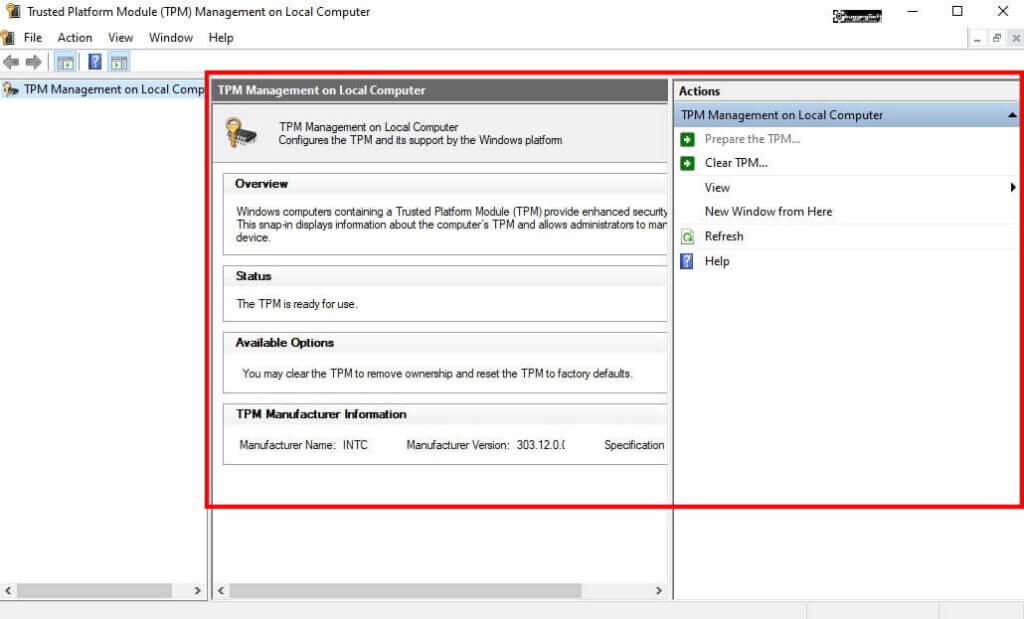Click the Specification label in manufacturer info

(x=634, y=445)
